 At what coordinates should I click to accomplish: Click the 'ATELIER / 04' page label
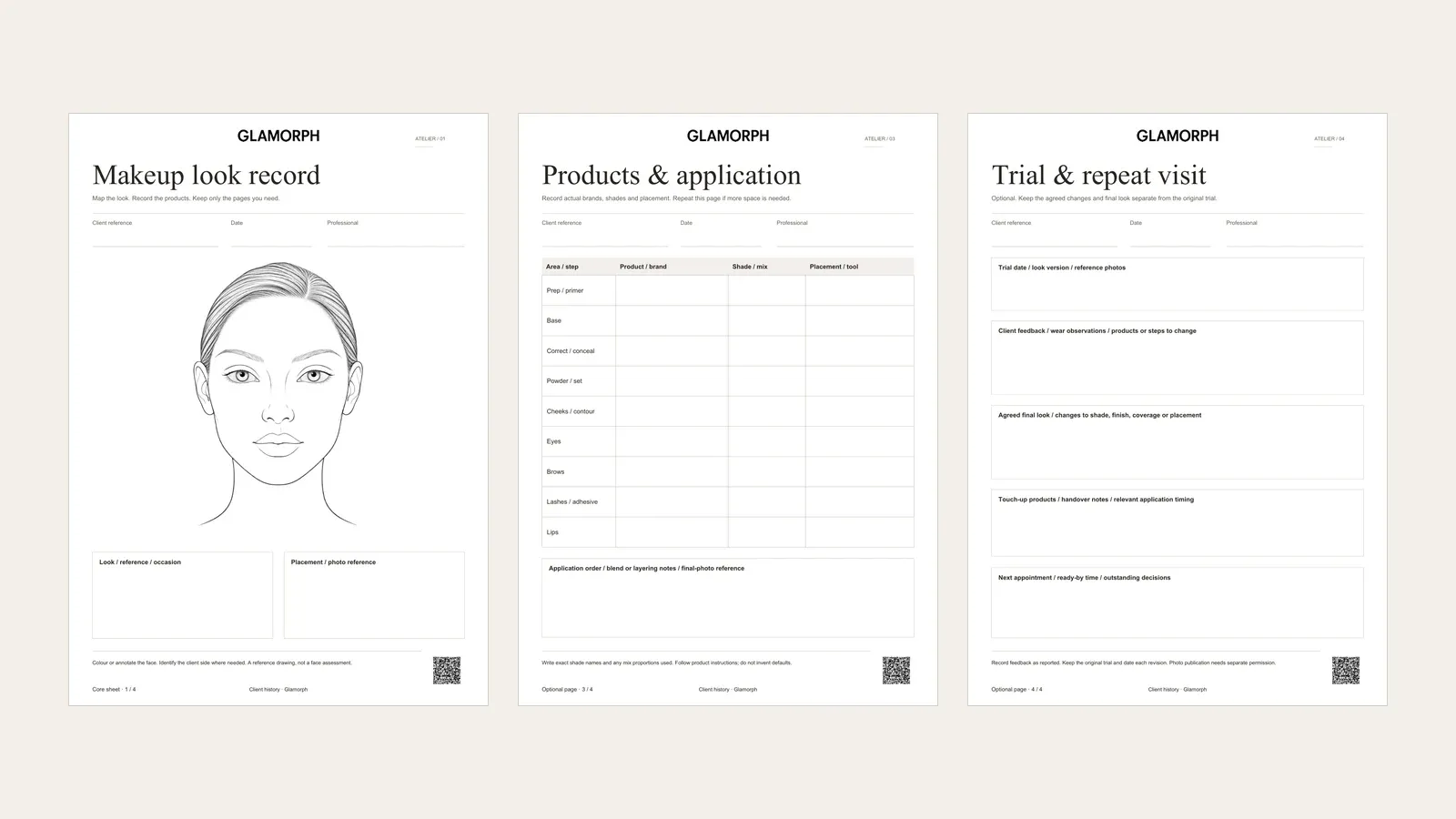[x=1330, y=139]
